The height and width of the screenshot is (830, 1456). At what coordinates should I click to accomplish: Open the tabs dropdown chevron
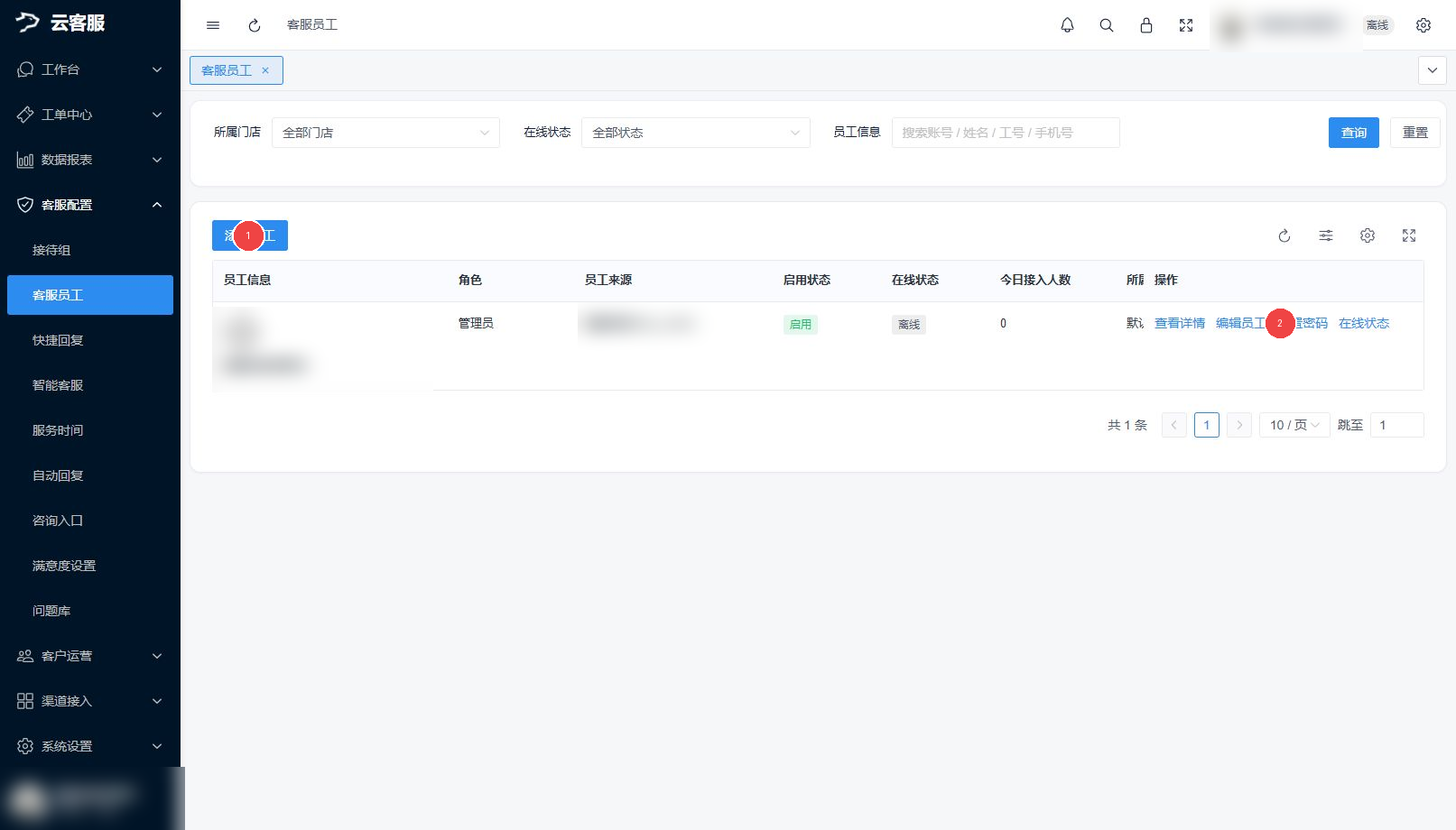[1433, 70]
